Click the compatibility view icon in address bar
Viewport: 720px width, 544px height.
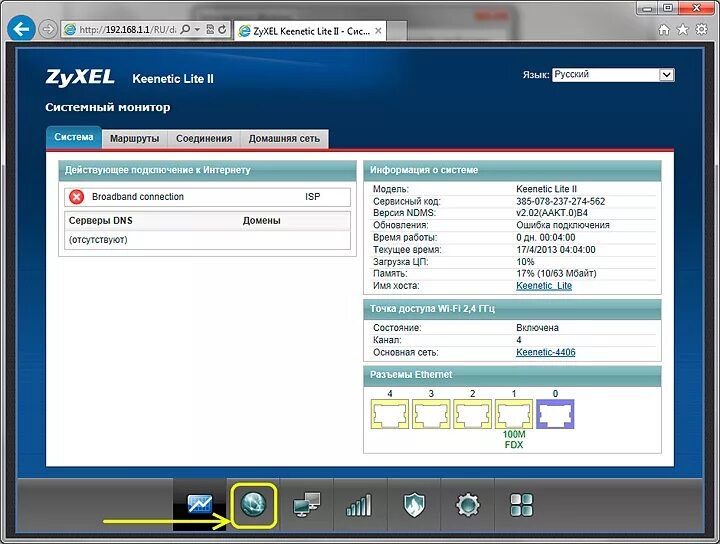[210, 30]
